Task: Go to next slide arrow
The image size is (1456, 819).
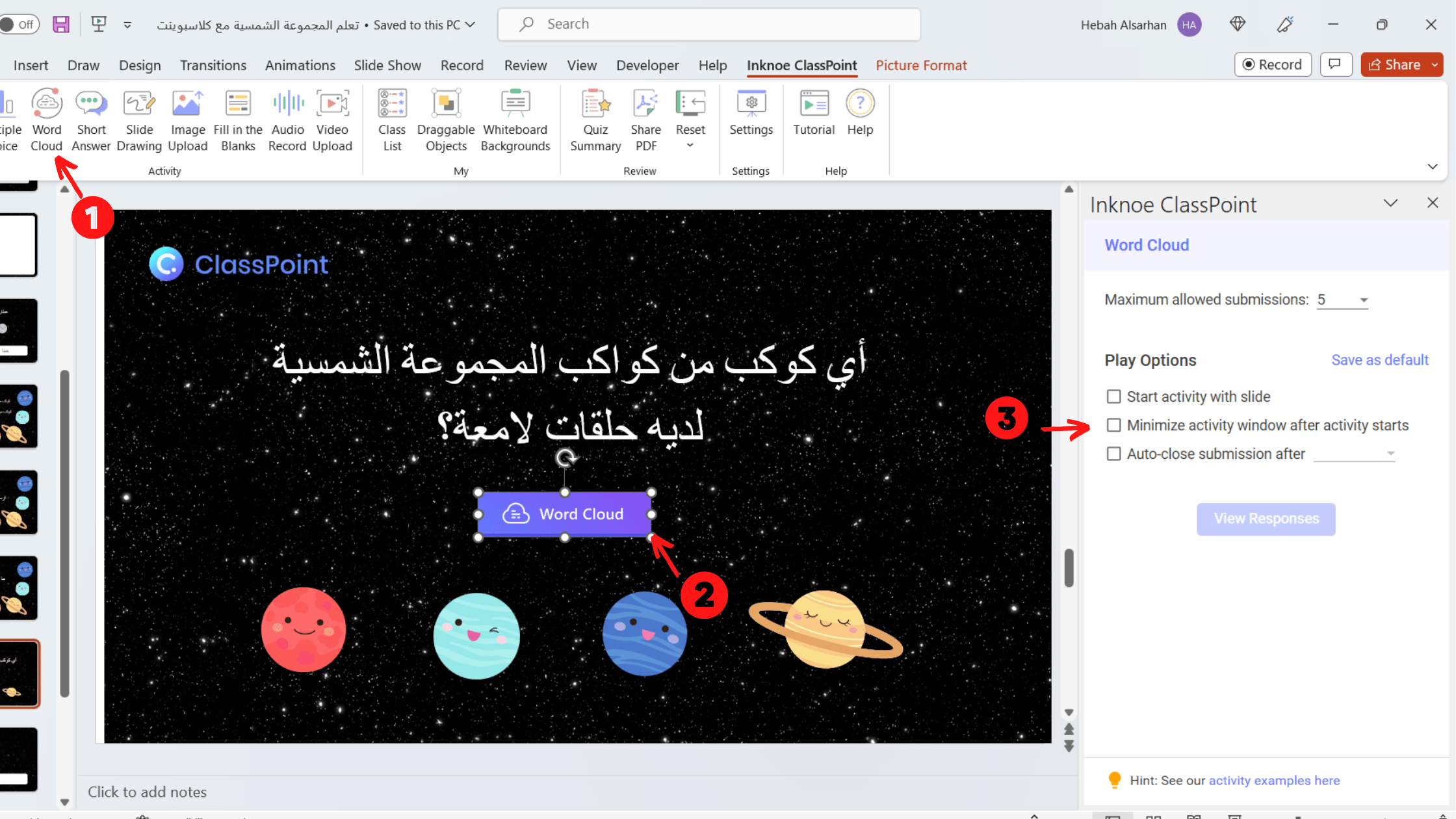Action: [1069, 746]
